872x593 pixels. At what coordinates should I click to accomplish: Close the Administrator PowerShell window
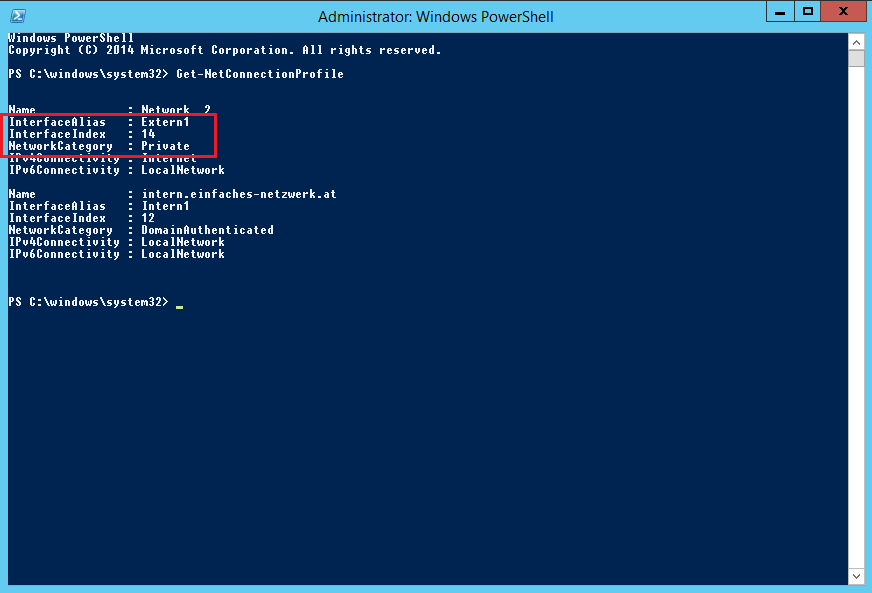(844, 11)
